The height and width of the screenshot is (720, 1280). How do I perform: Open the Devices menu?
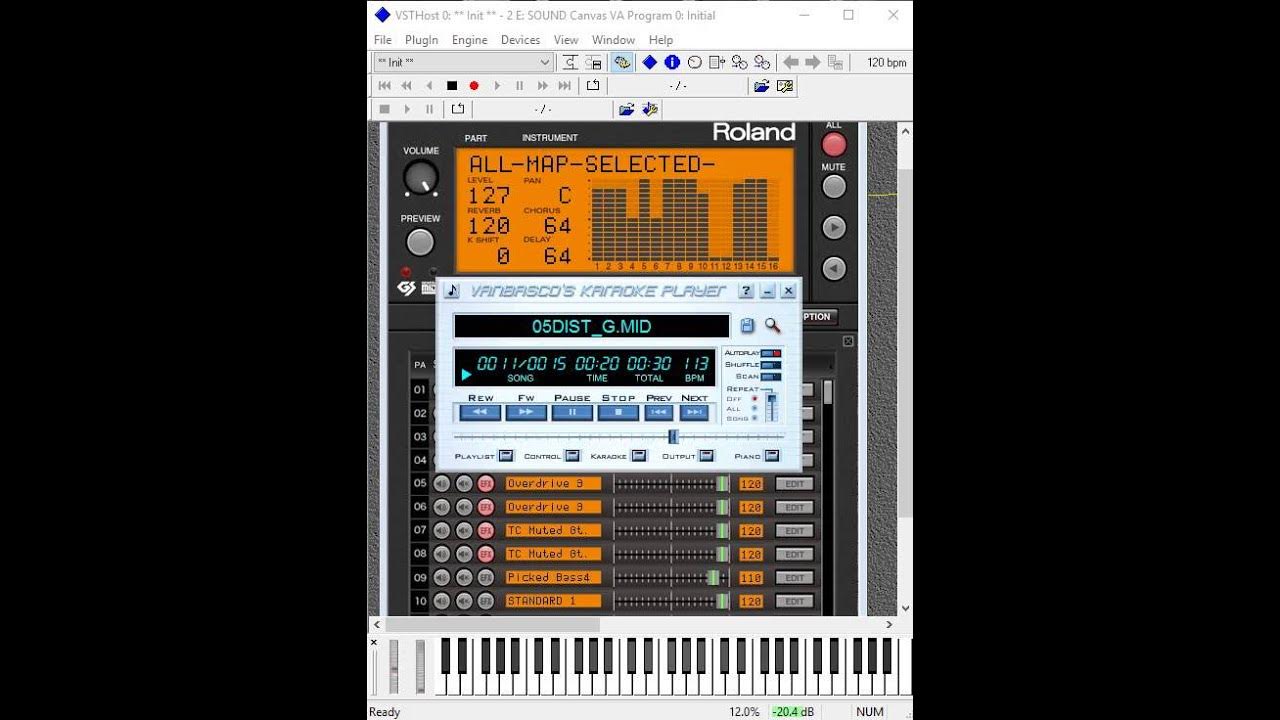click(520, 40)
